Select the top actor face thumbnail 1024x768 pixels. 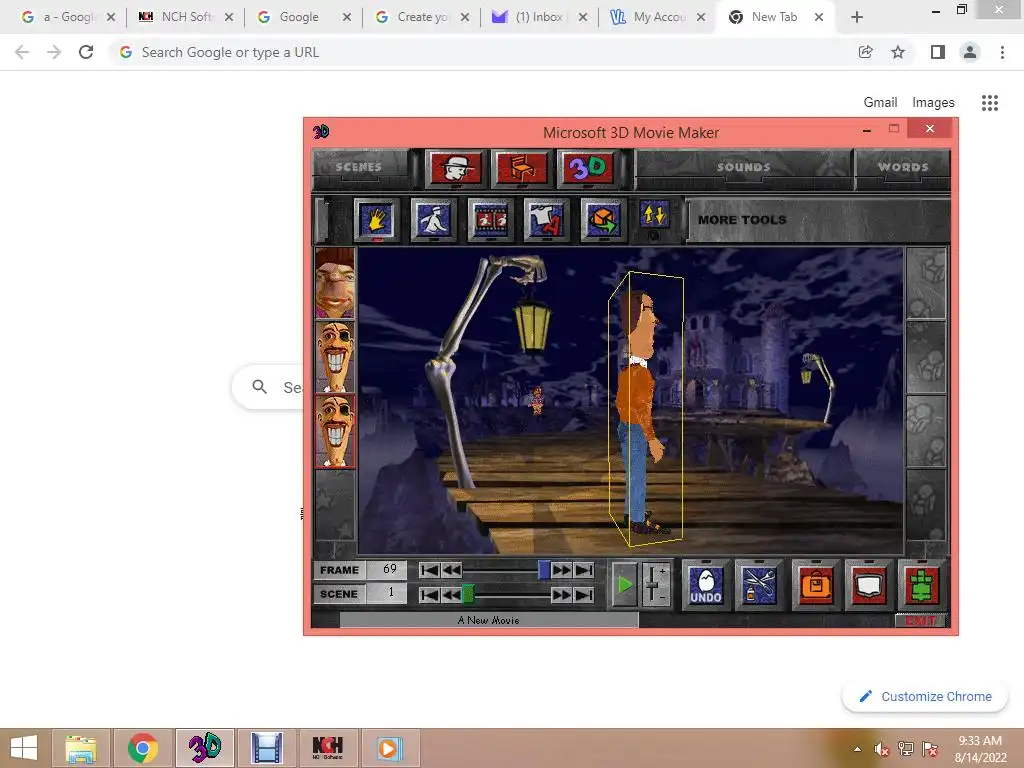pyautogui.click(x=335, y=283)
